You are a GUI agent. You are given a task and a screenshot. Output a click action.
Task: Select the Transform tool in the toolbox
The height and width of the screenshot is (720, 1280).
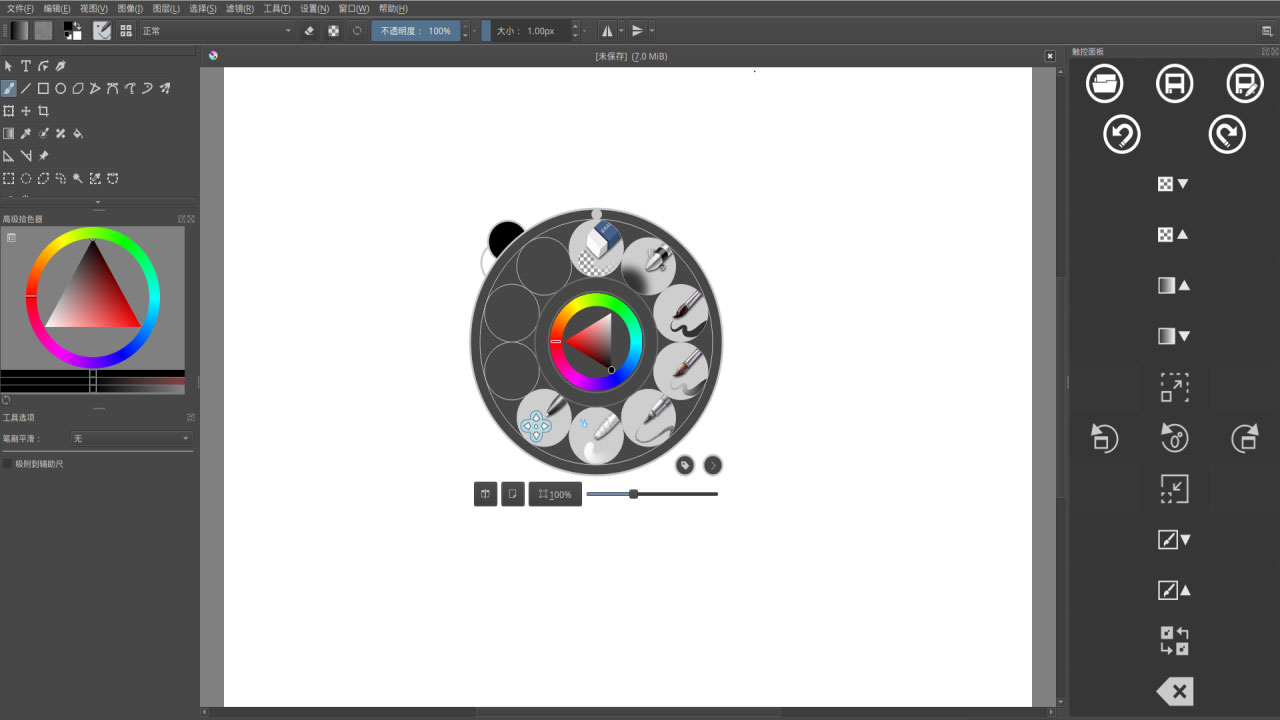(9, 111)
